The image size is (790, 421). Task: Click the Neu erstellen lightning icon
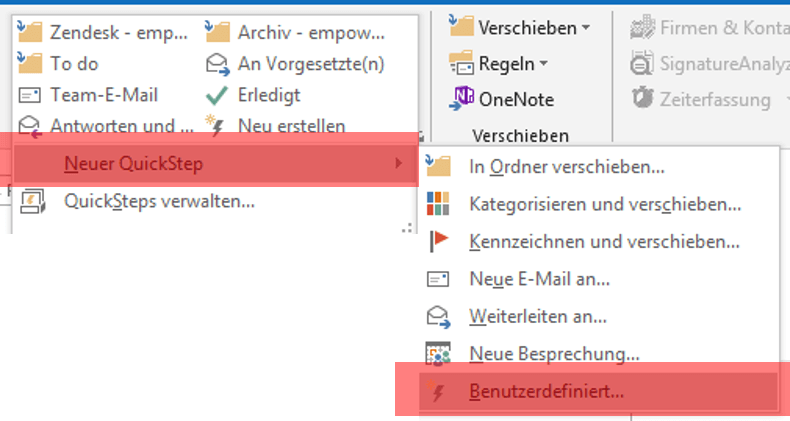[217, 126]
